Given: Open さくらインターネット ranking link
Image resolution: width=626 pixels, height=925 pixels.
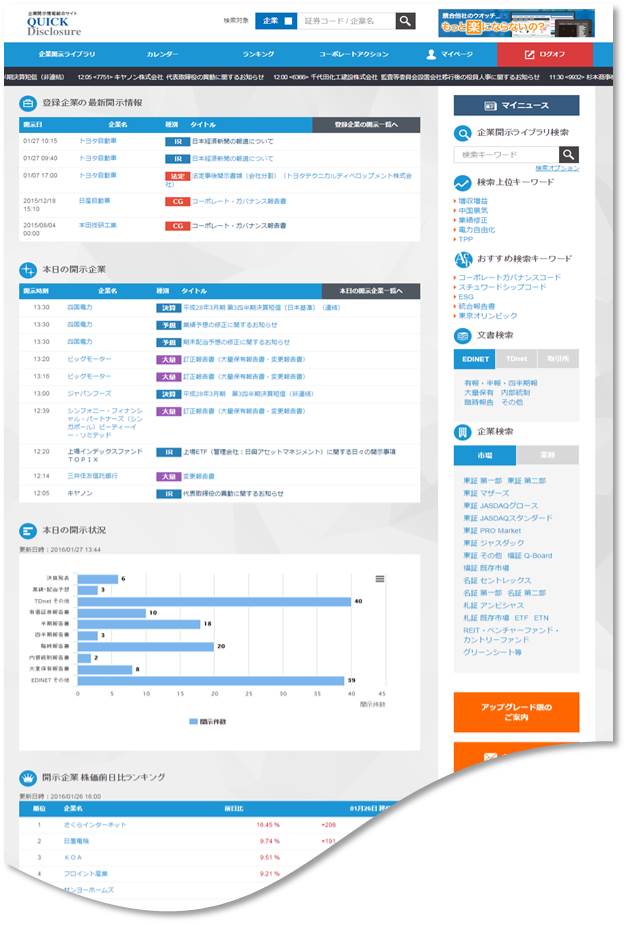Looking at the screenshot, I should click(94, 825).
